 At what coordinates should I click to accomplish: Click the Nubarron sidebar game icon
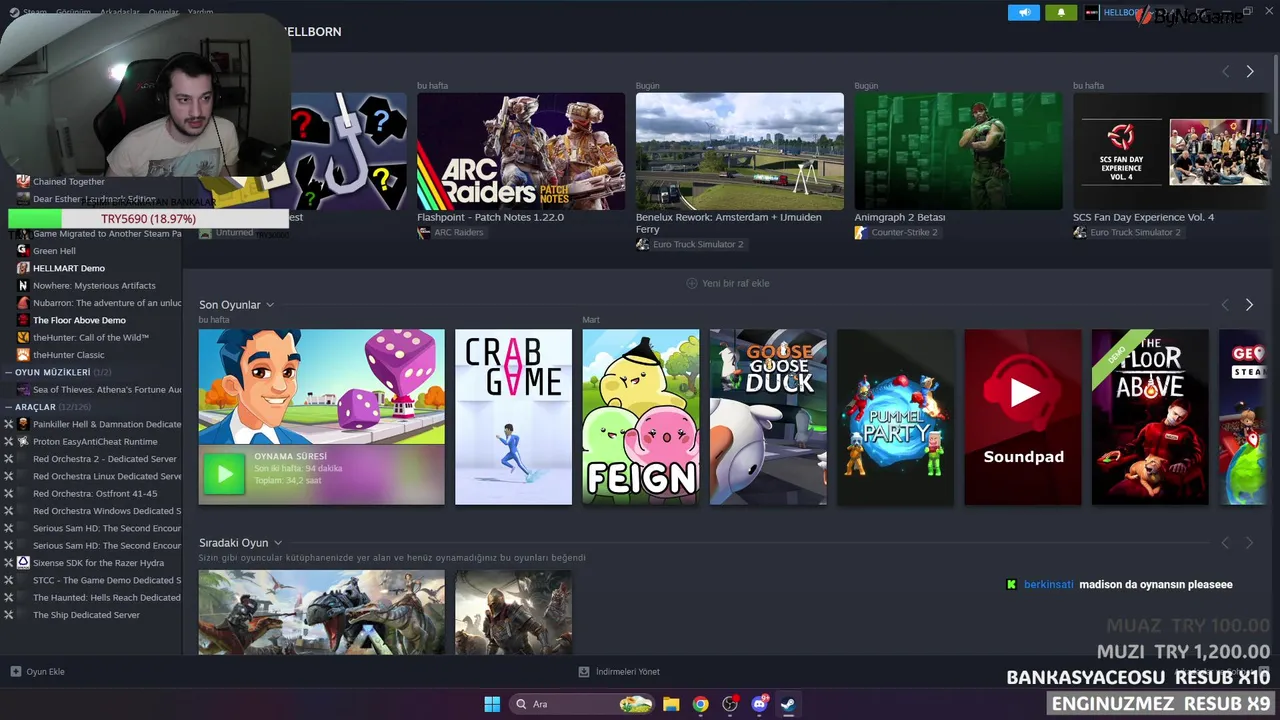point(23,303)
